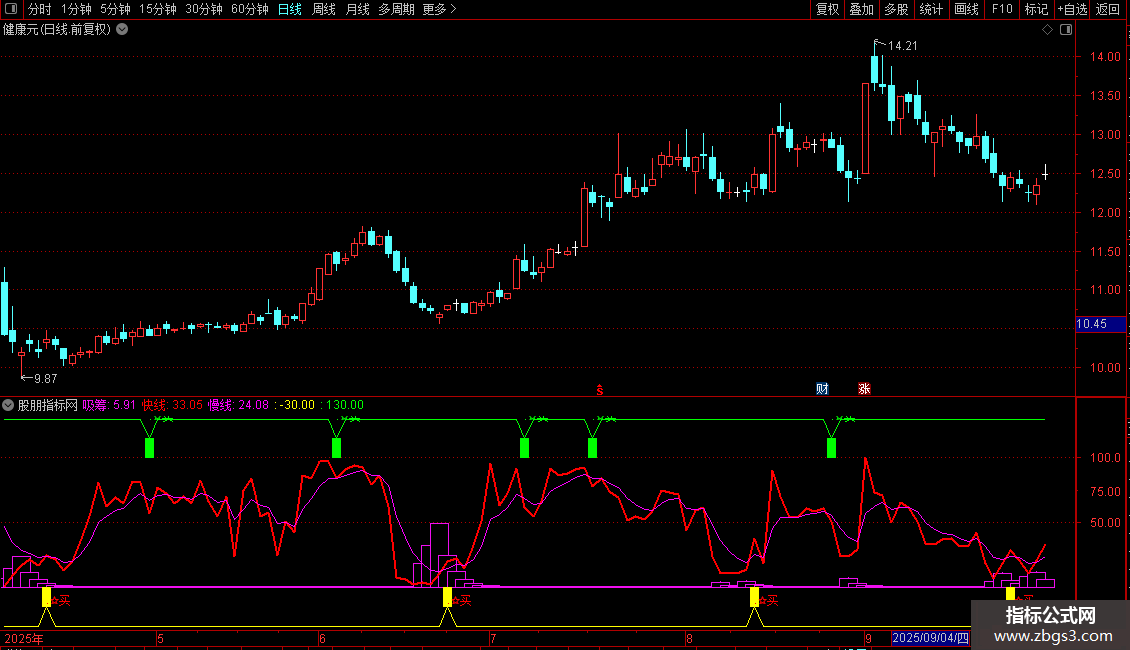Click the red $ marker on chart
Viewport: 1130px width, 650px height.
coord(600,389)
